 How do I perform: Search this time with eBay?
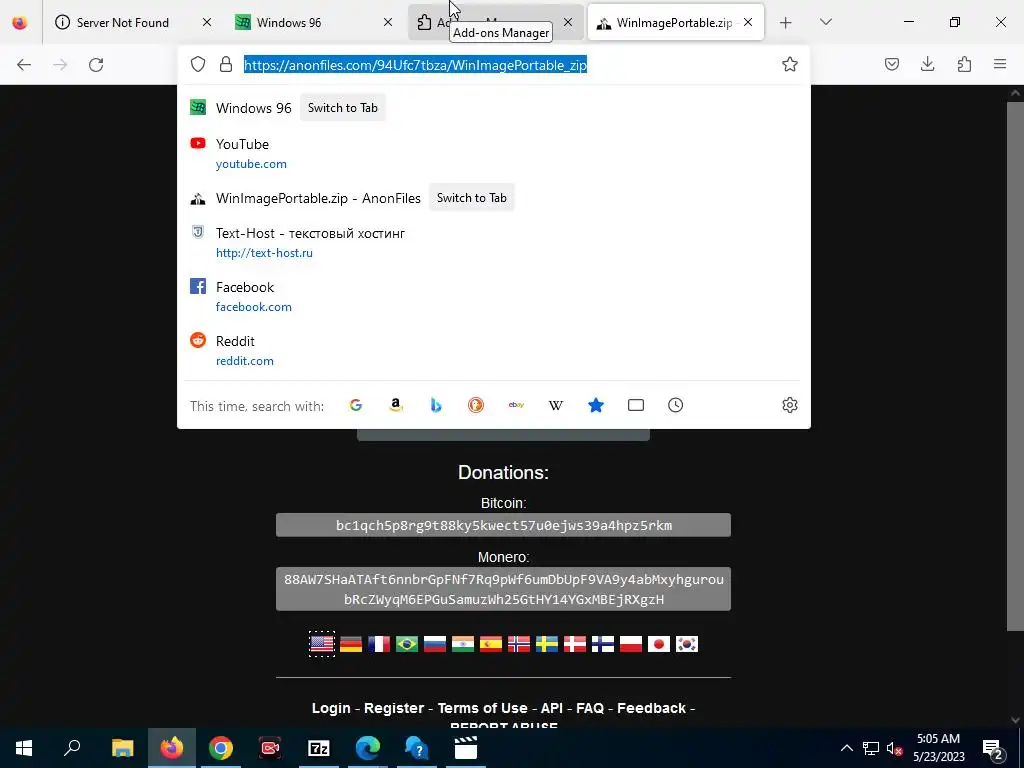(x=516, y=405)
